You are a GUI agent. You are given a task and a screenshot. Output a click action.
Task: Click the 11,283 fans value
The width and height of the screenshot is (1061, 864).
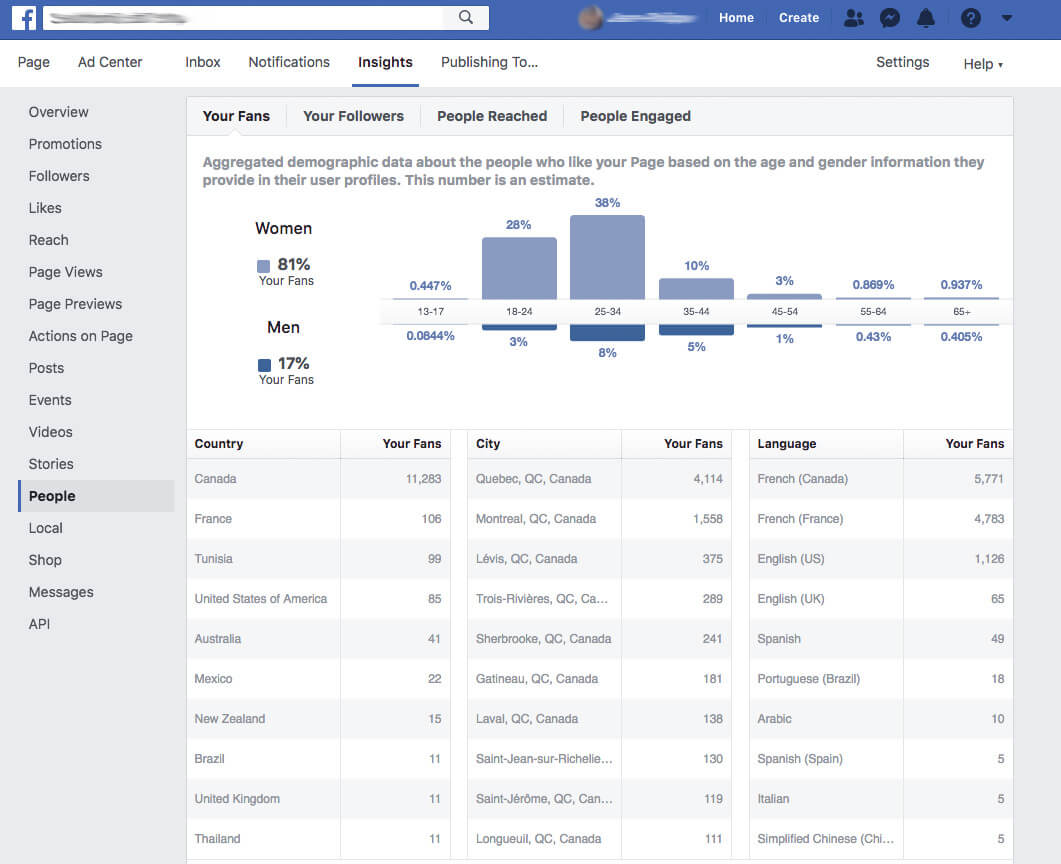424,479
